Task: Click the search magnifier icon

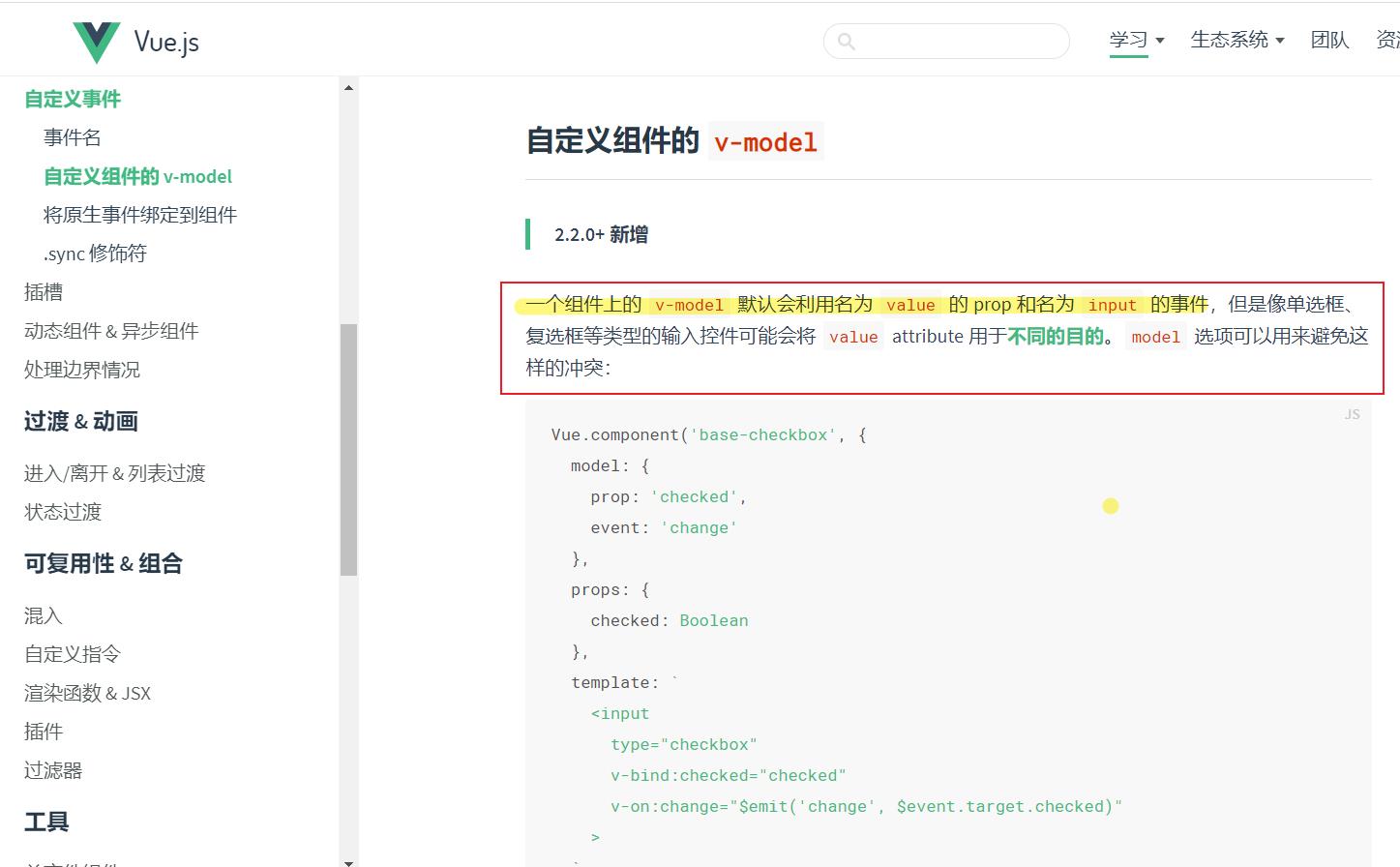Action: click(847, 42)
